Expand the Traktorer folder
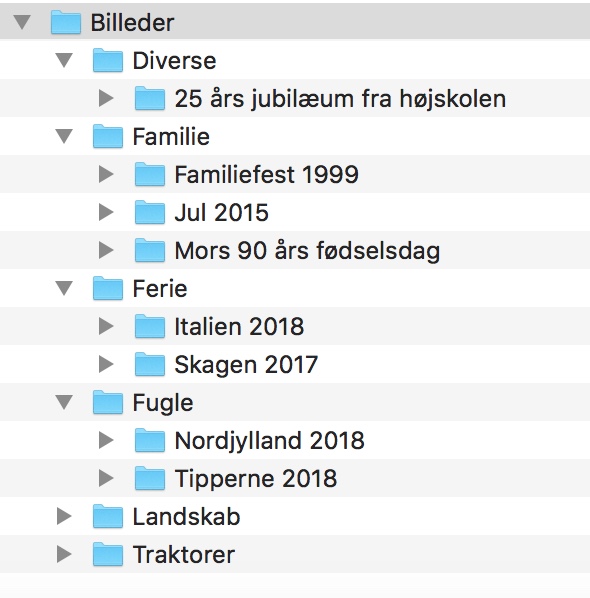Screen dimensions: 590x598 point(64,554)
